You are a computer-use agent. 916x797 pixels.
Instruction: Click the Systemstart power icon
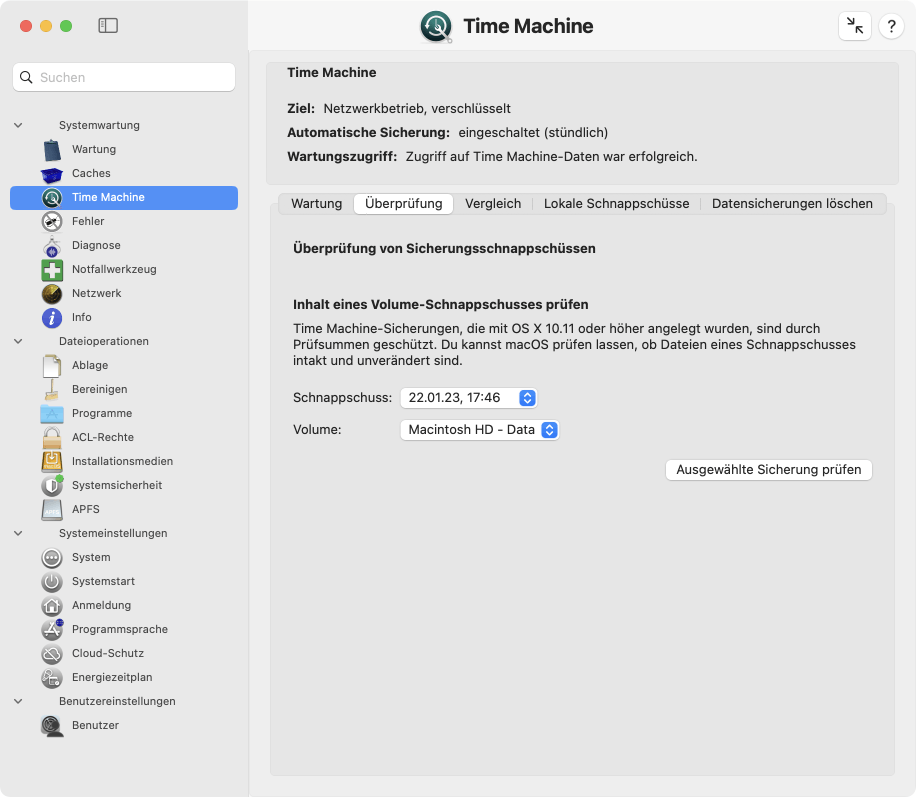point(52,581)
